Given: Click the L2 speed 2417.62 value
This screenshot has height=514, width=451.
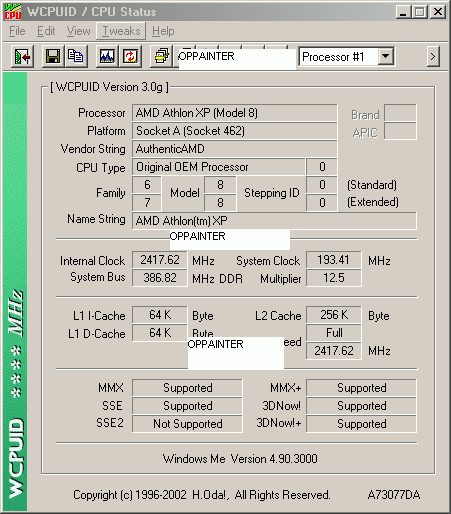Looking at the screenshot, I should coord(334,351).
